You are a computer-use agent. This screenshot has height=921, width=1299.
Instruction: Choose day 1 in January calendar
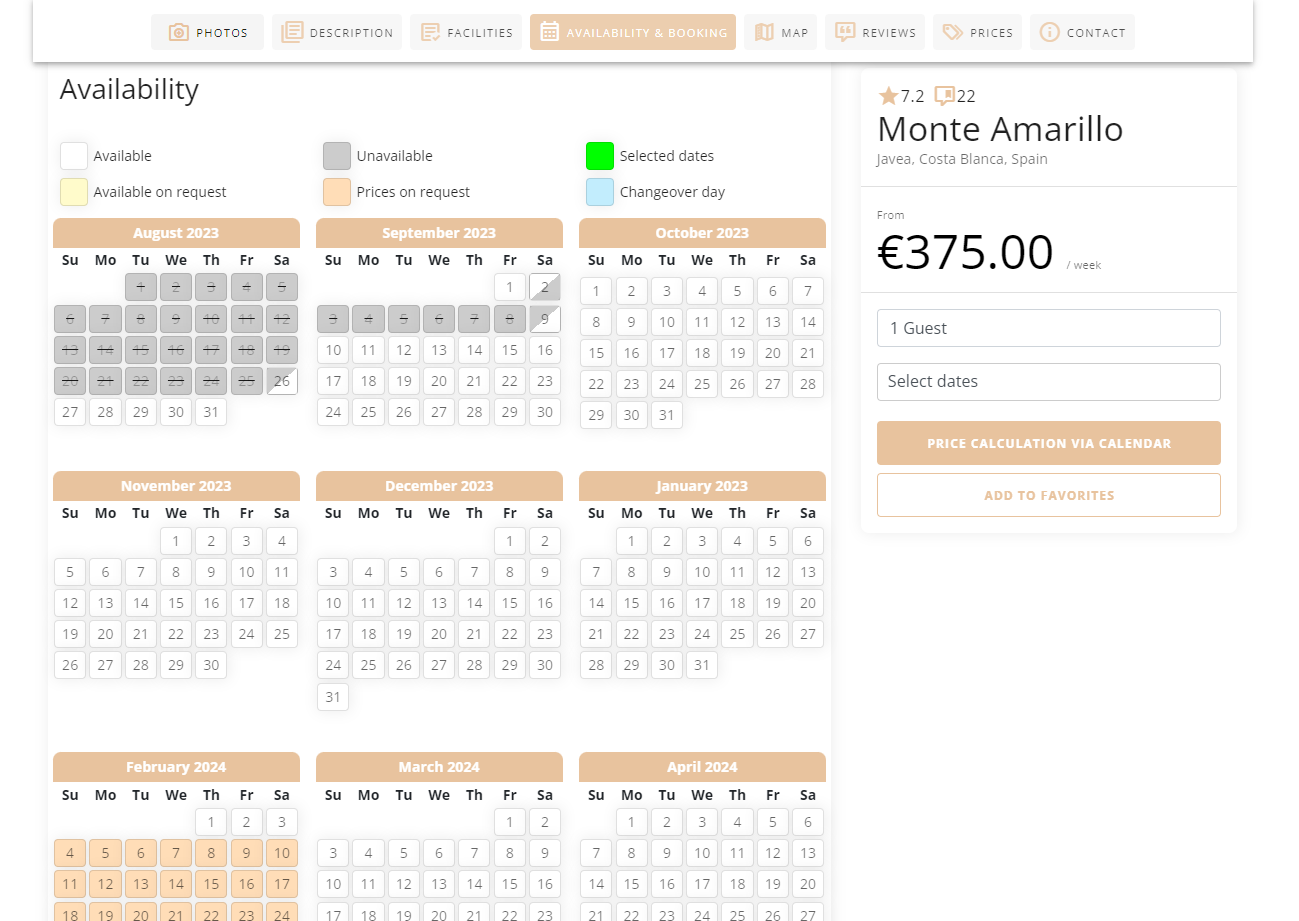[x=632, y=541]
